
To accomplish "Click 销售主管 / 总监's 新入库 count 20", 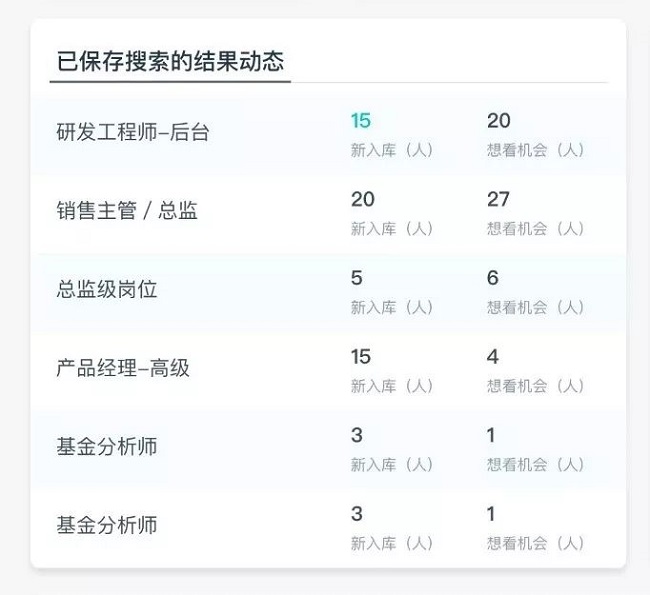I will coord(363,199).
